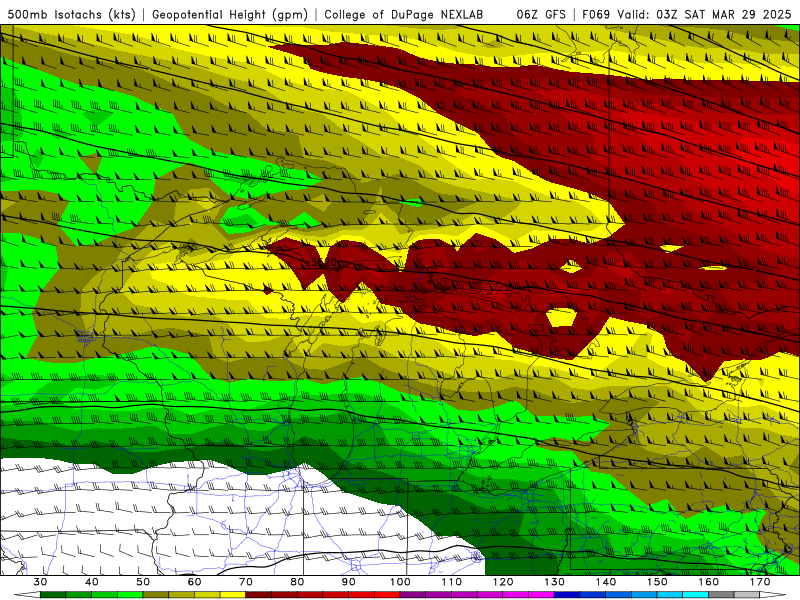Click the legend value 160
This screenshot has height=600, width=800.
tap(709, 582)
